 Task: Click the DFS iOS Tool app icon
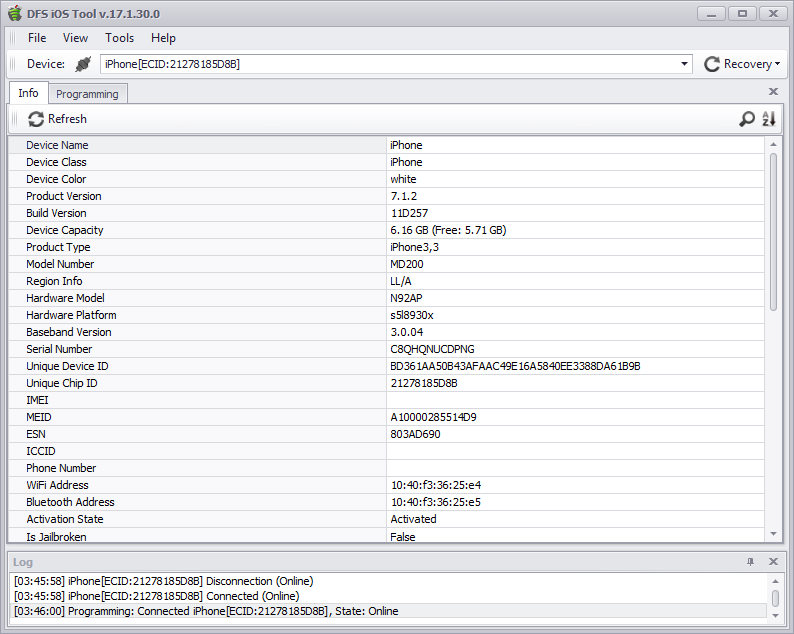pyautogui.click(x=15, y=13)
